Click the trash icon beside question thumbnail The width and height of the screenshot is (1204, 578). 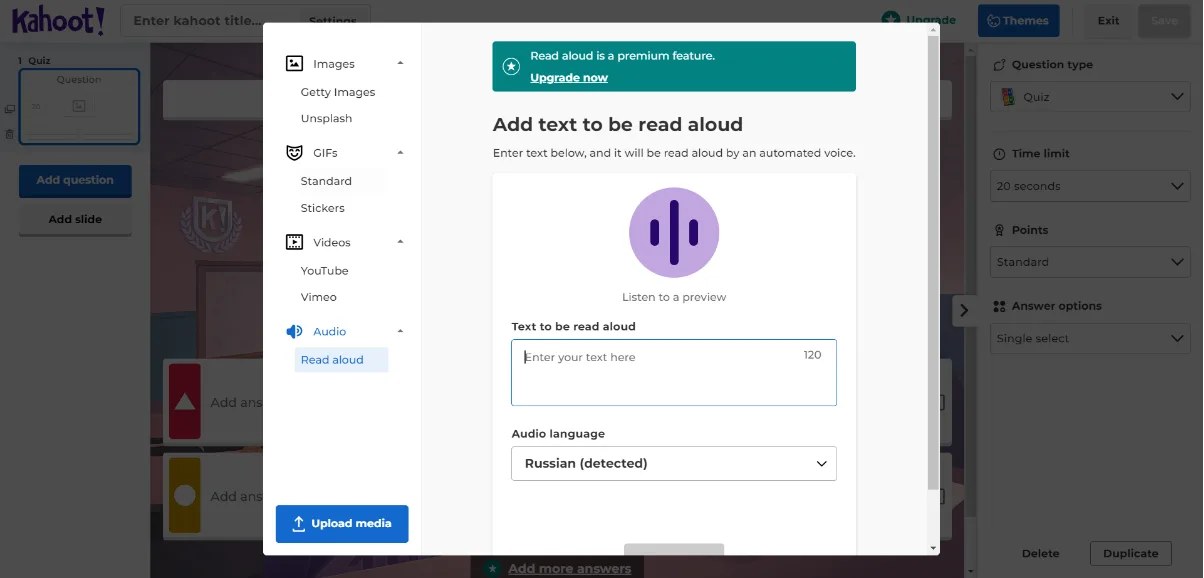point(9,133)
